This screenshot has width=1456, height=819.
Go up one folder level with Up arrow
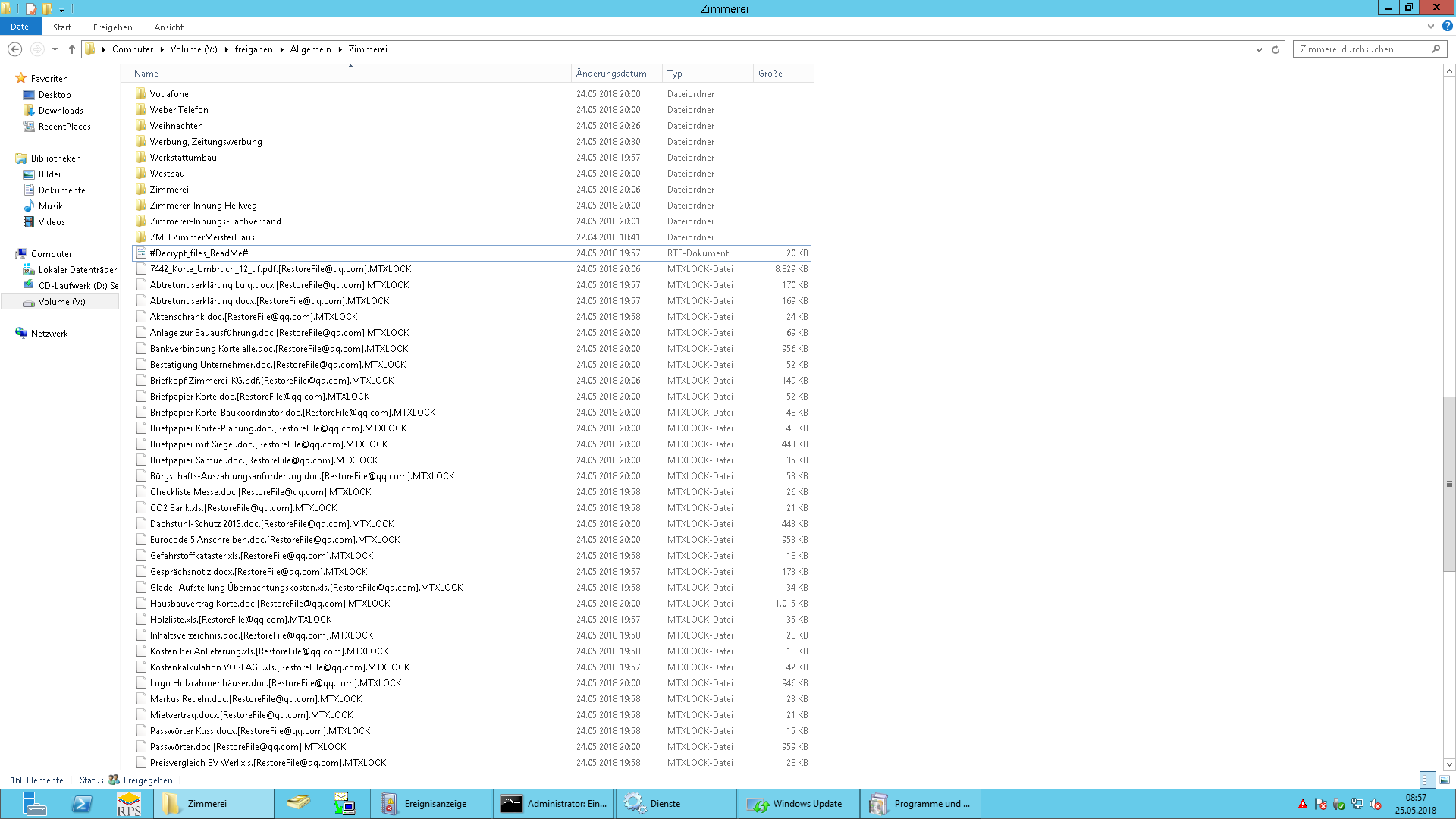click(x=72, y=49)
